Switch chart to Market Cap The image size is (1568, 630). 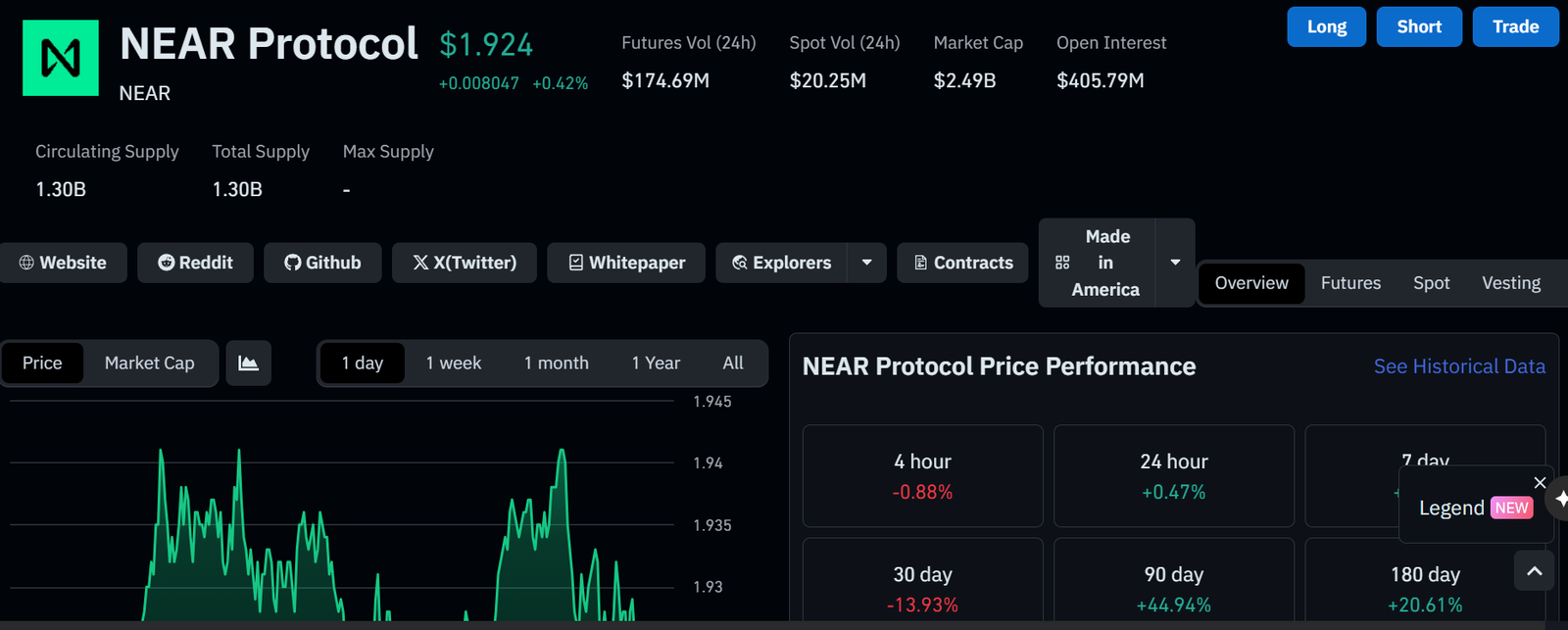(x=150, y=363)
